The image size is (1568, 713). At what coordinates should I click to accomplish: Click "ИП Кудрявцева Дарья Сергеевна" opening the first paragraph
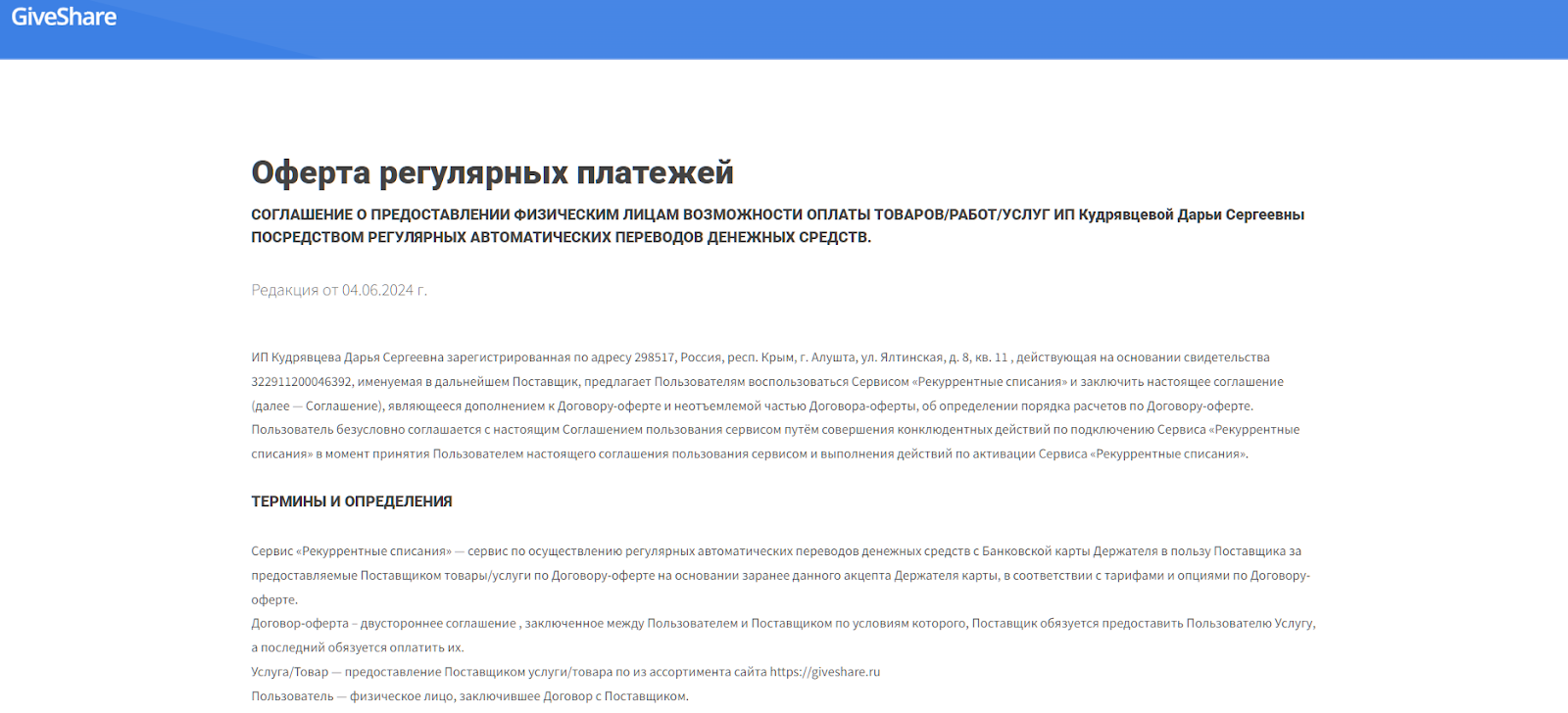(x=347, y=357)
